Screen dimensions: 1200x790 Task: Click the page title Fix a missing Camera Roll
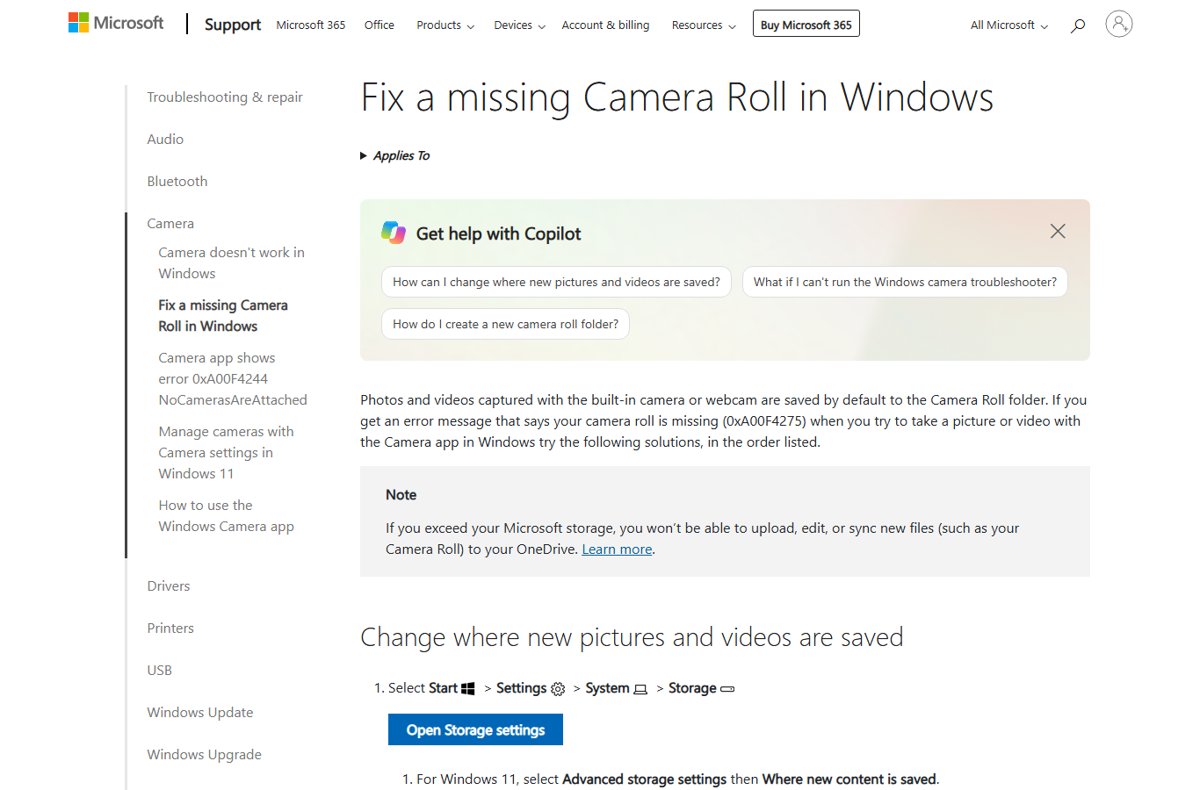(x=677, y=97)
